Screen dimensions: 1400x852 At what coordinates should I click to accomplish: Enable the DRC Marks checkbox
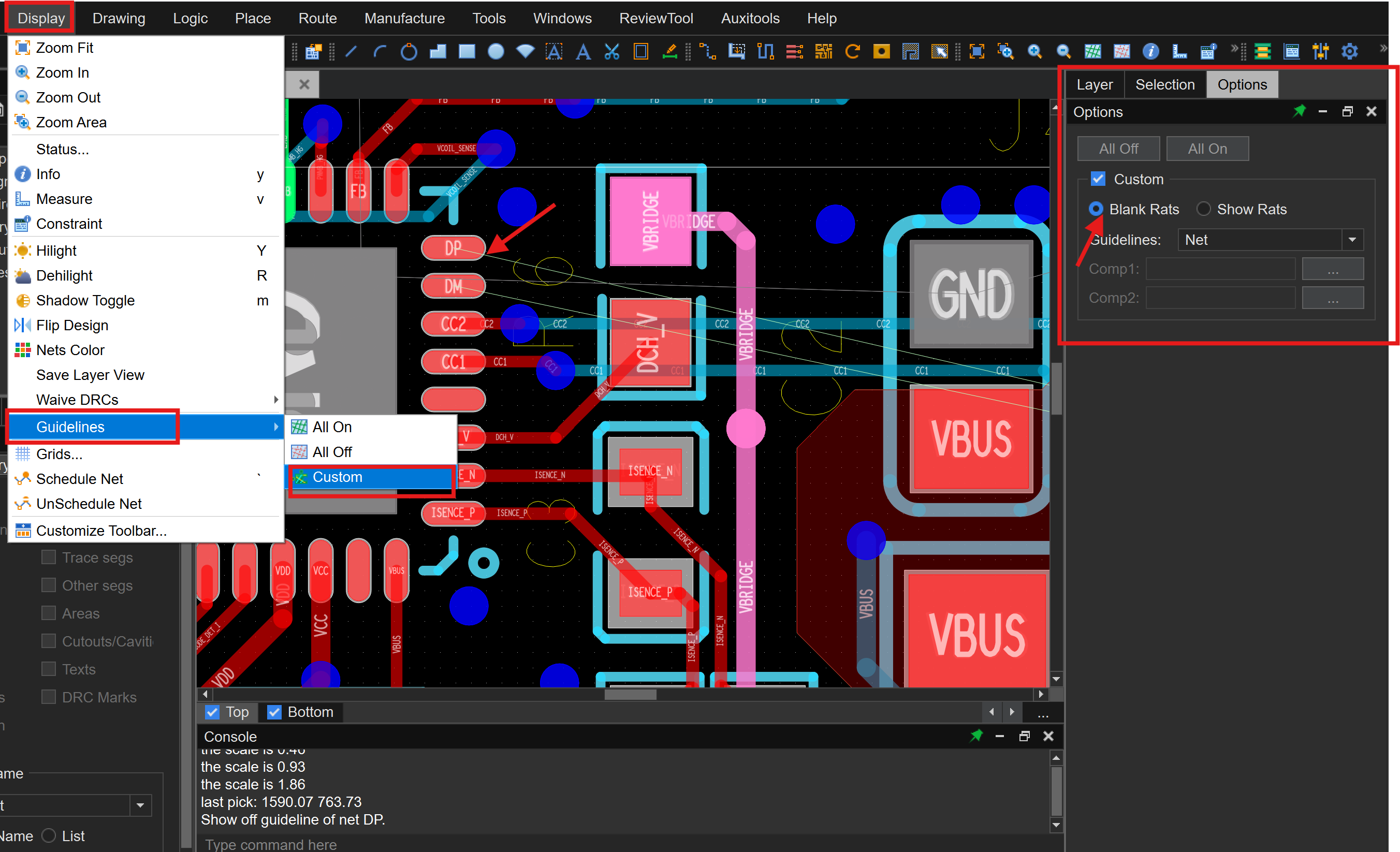tap(49, 697)
